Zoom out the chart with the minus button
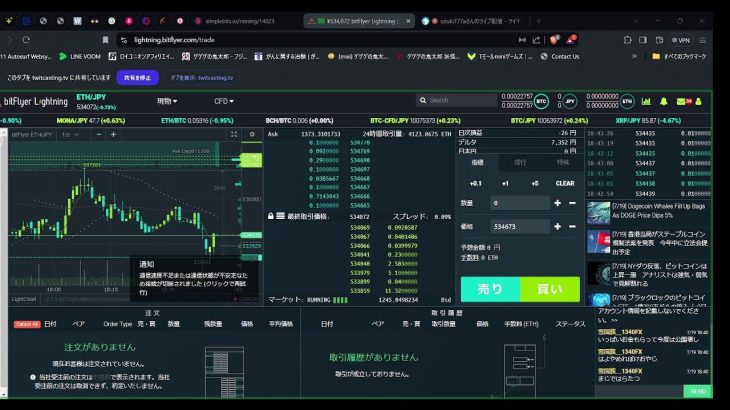This screenshot has width=730, height=410. tap(99, 134)
